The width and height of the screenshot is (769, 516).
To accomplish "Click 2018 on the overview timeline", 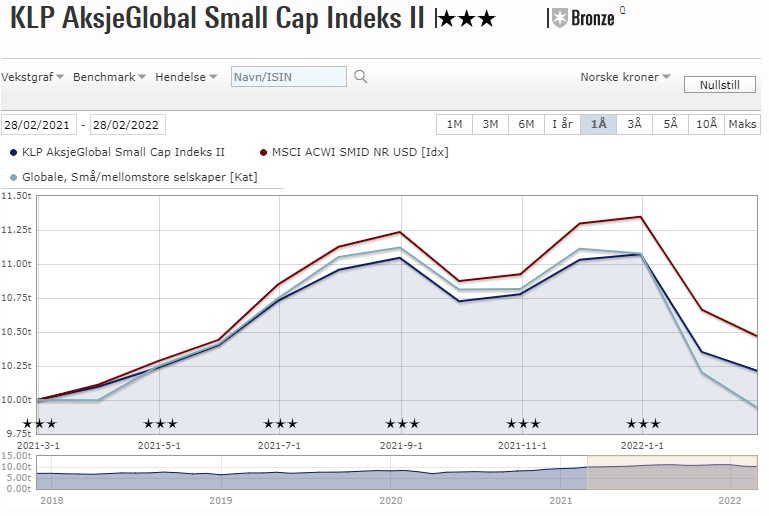I will (x=51, y=501).
